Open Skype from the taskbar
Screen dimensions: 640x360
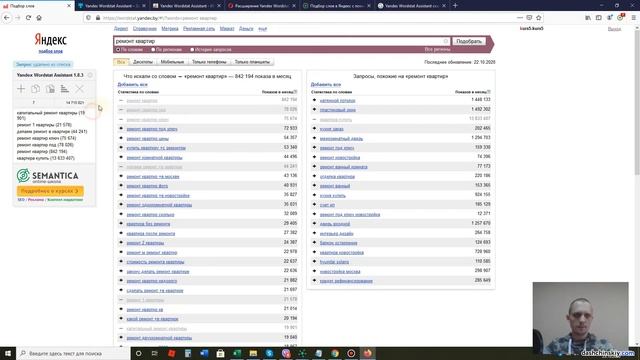pyautogui.click(x=269, y=353)
